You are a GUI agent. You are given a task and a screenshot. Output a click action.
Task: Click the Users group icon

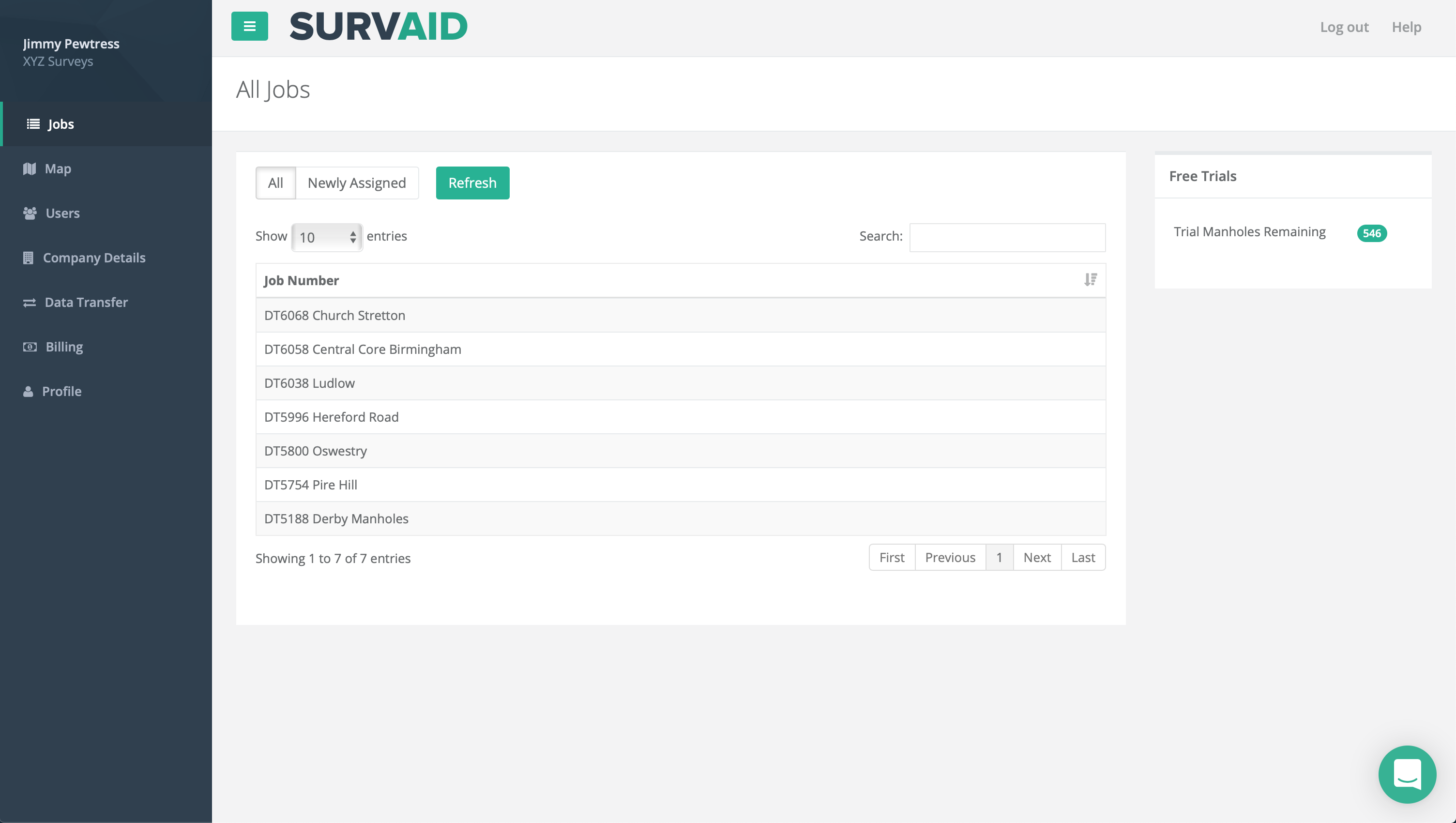click(x=30, y=213)
